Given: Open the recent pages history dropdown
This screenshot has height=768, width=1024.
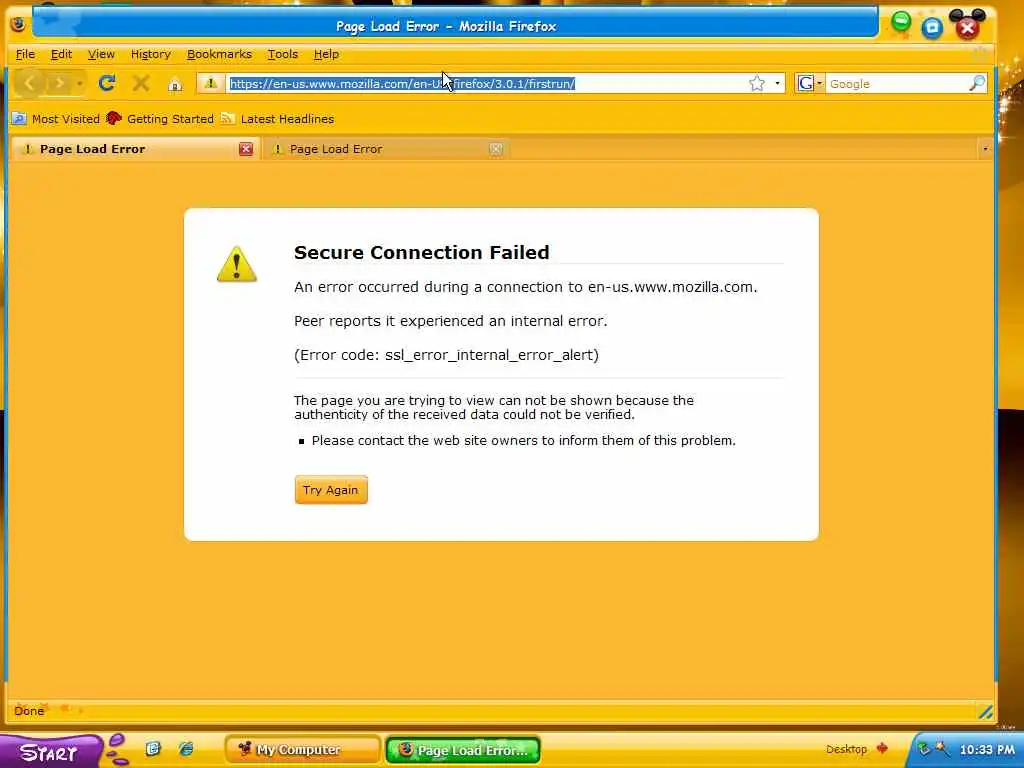Looking at the screenshot, I should [79, 84].
